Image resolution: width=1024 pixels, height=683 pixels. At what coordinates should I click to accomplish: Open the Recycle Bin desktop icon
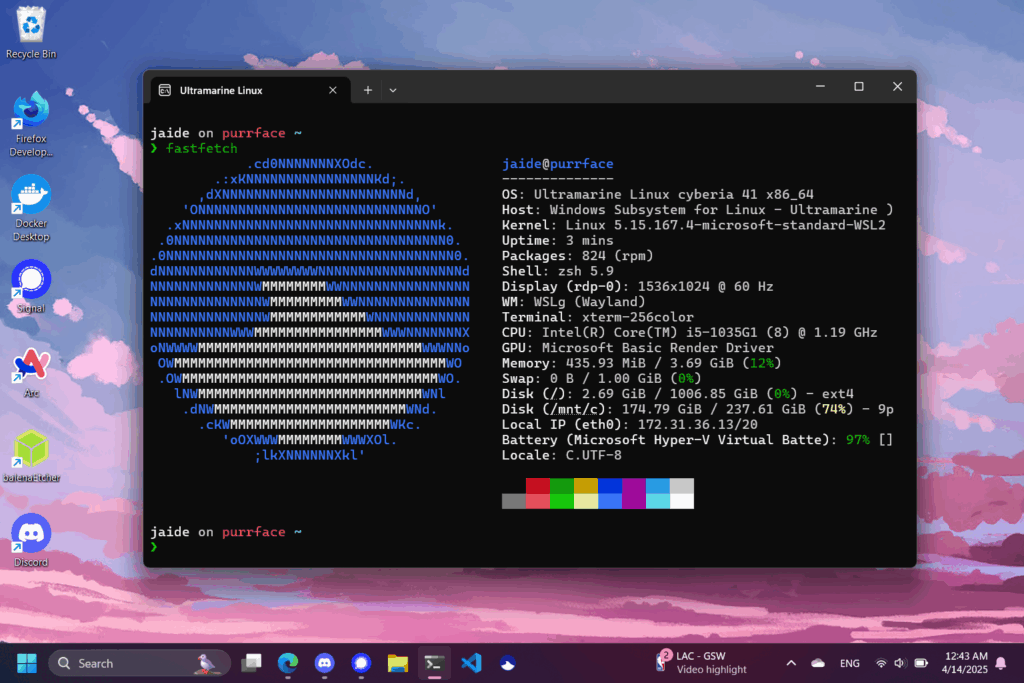(31, 33)
